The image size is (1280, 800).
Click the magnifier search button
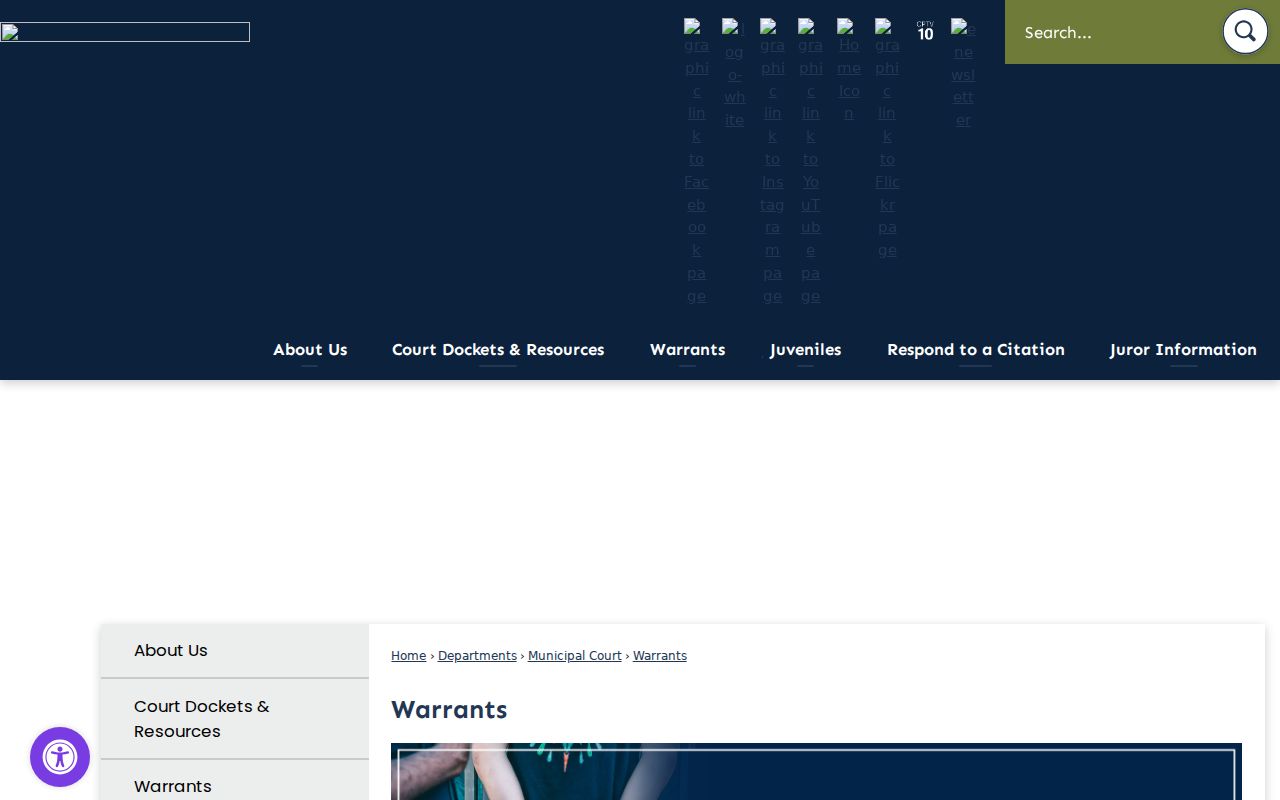[x=1245, y=32]
